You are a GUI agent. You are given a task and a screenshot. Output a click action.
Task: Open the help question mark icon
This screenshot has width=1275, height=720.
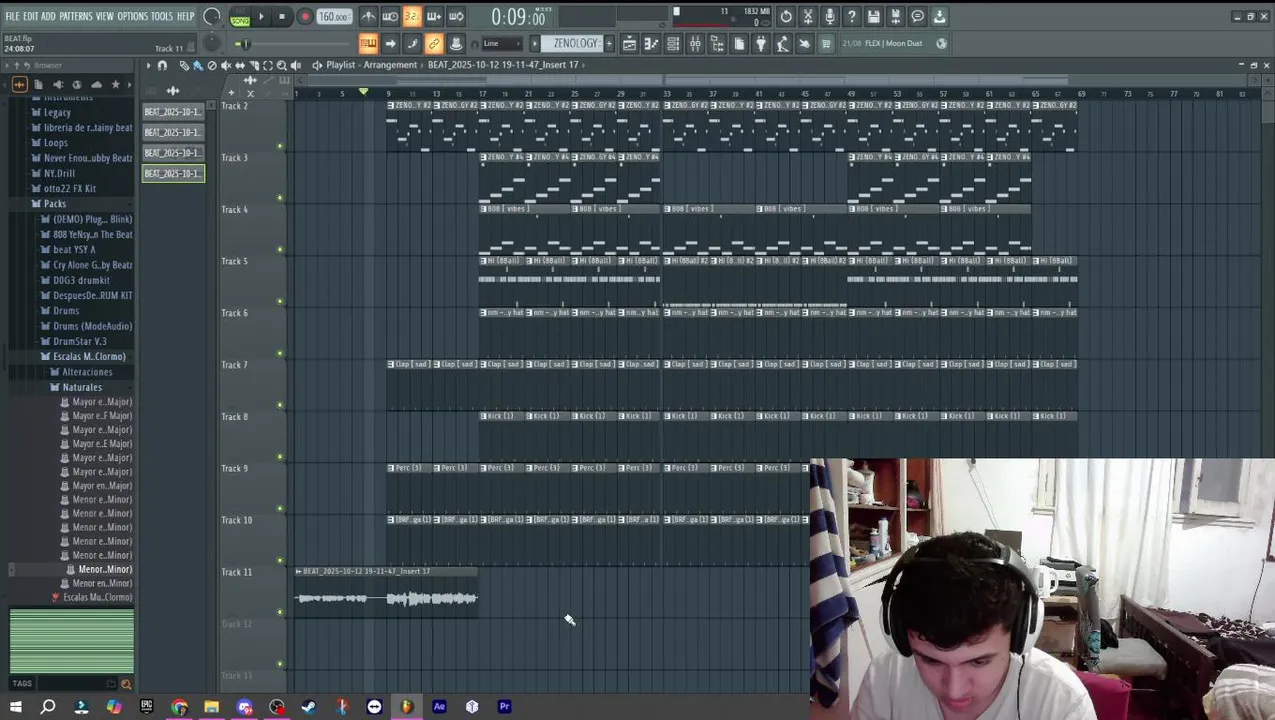(x=851, y=17)
